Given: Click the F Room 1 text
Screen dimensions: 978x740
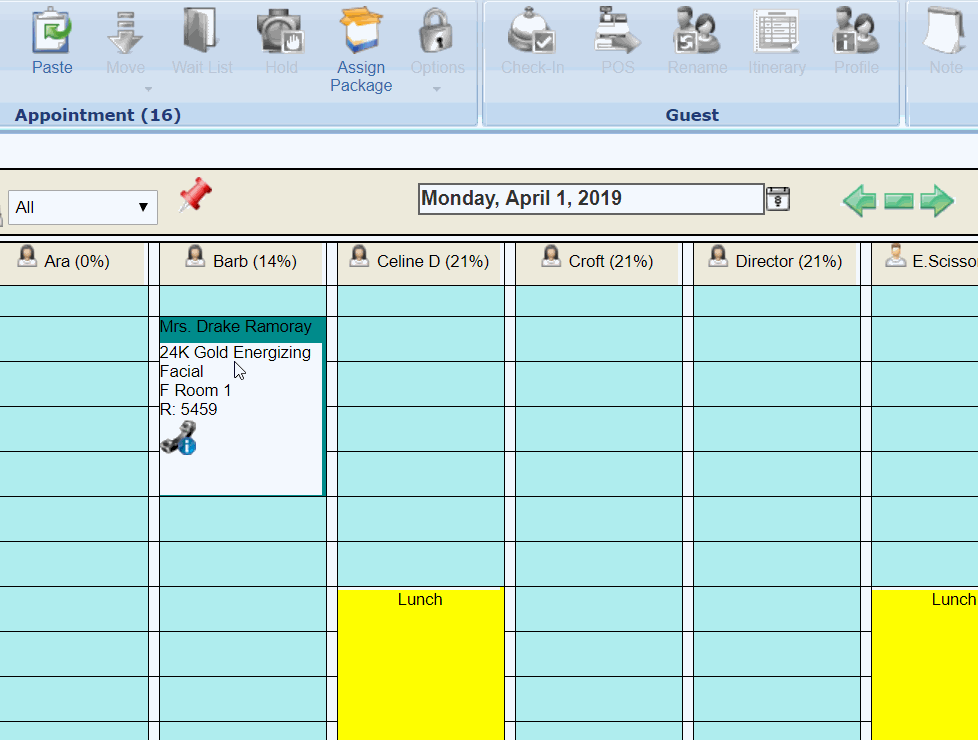Looking at the screenshot, I should pyautogui.click(x=195, y=391).
